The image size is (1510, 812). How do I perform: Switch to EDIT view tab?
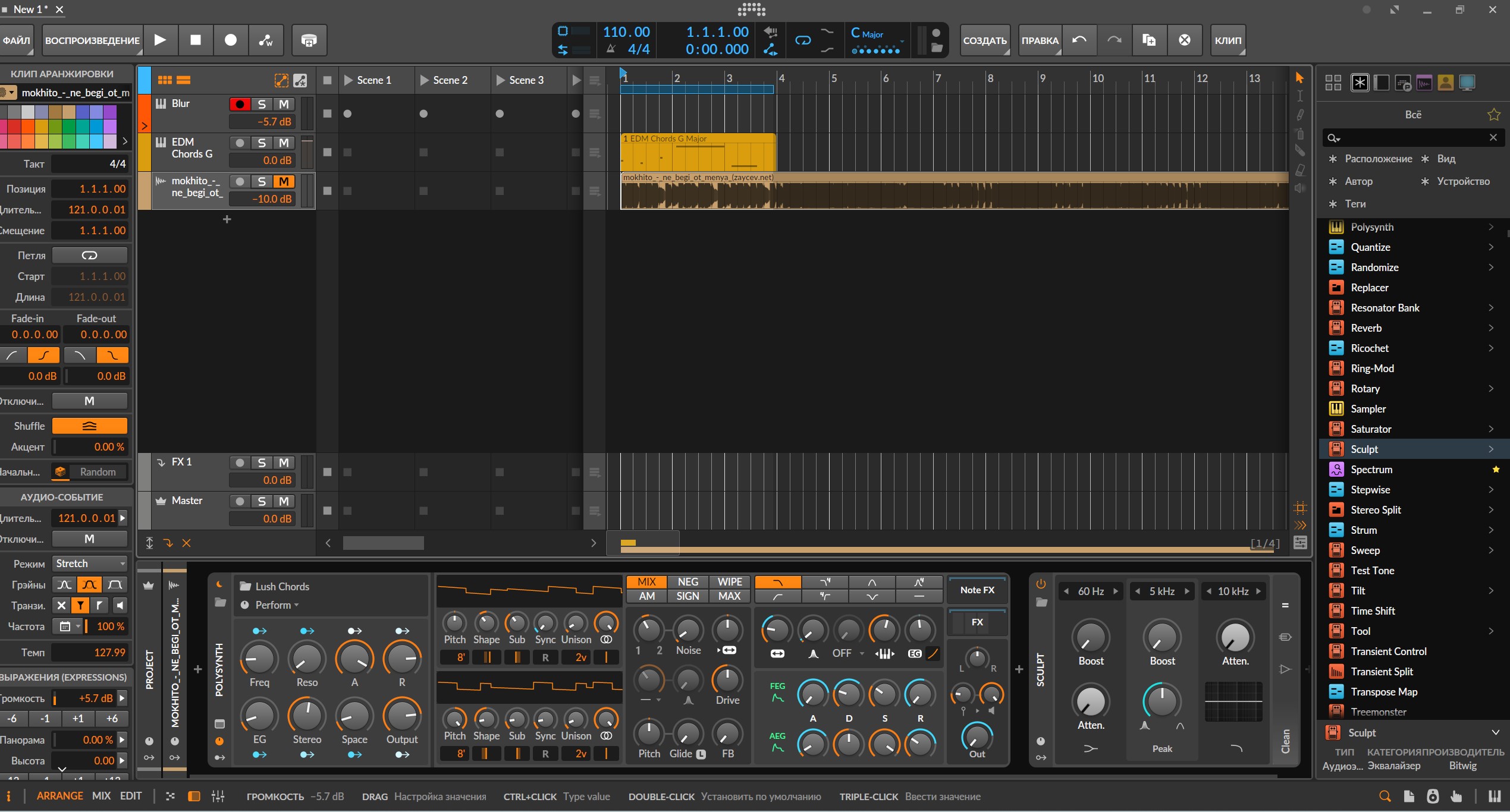(131, 795)
